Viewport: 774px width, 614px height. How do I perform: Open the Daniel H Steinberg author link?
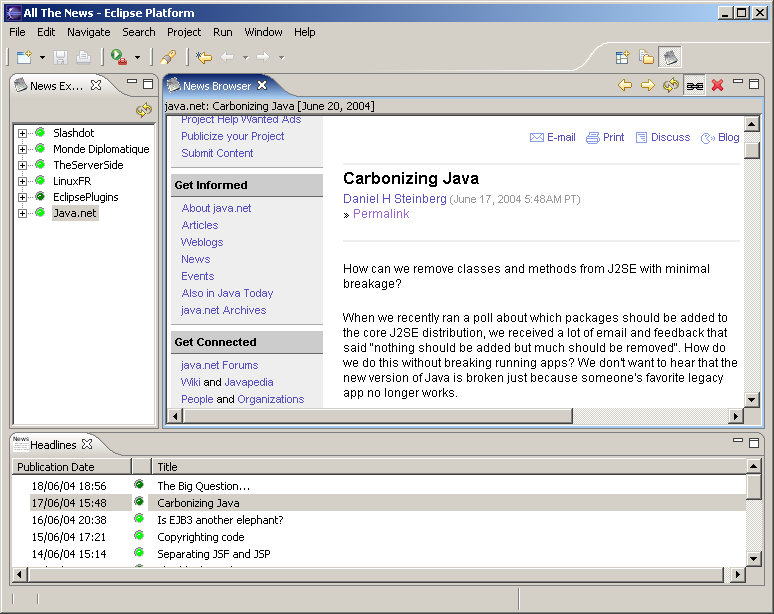395,198
